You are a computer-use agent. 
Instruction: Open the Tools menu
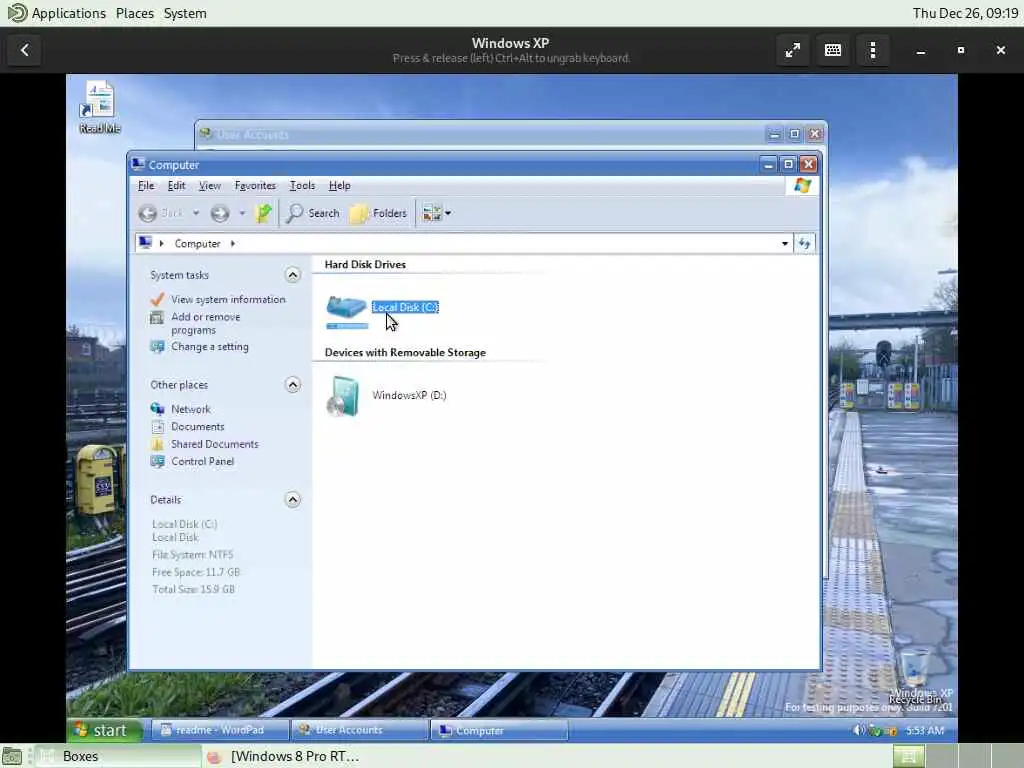click(x=302, y=185)
